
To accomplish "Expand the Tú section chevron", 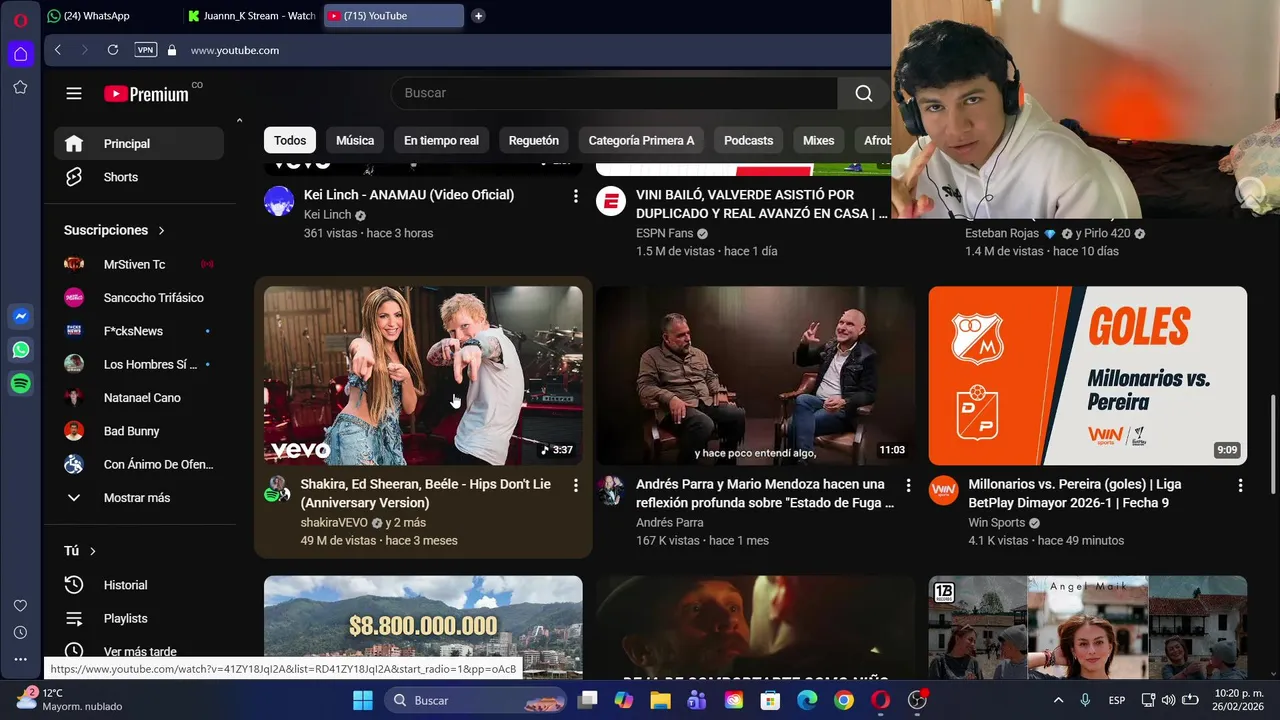I will pyautogui.click(x=93, y=551).
